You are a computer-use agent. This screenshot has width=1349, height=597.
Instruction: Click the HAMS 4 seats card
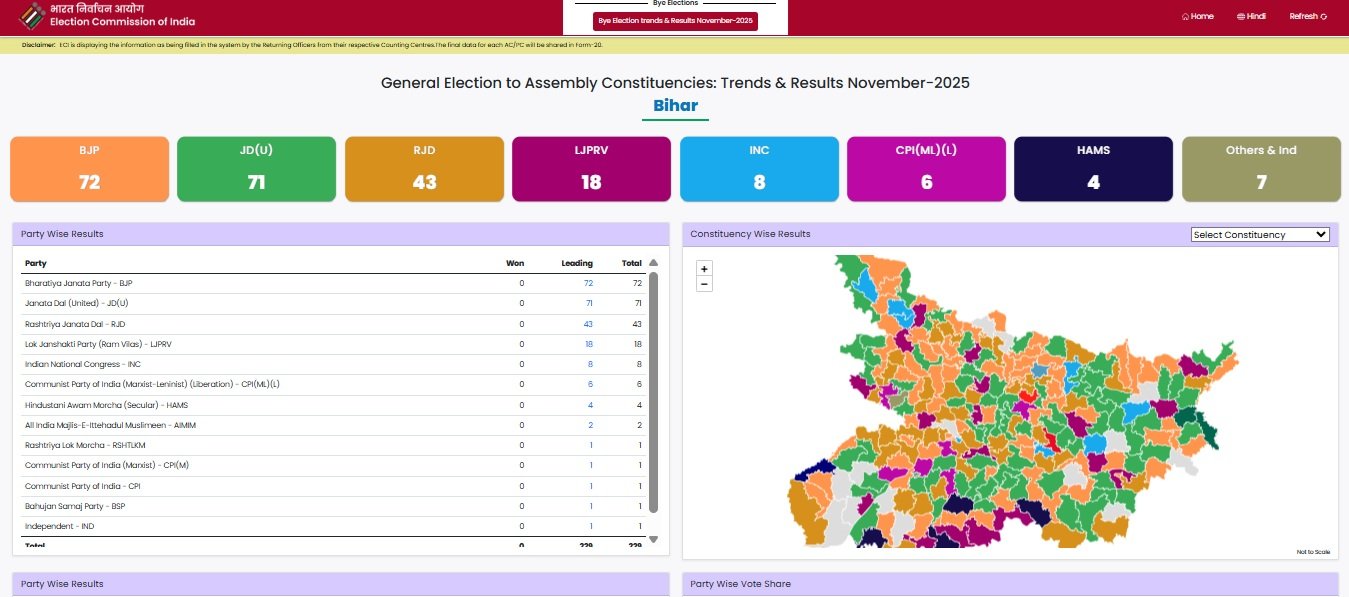pyautogui.click(x=1093, y=169)
